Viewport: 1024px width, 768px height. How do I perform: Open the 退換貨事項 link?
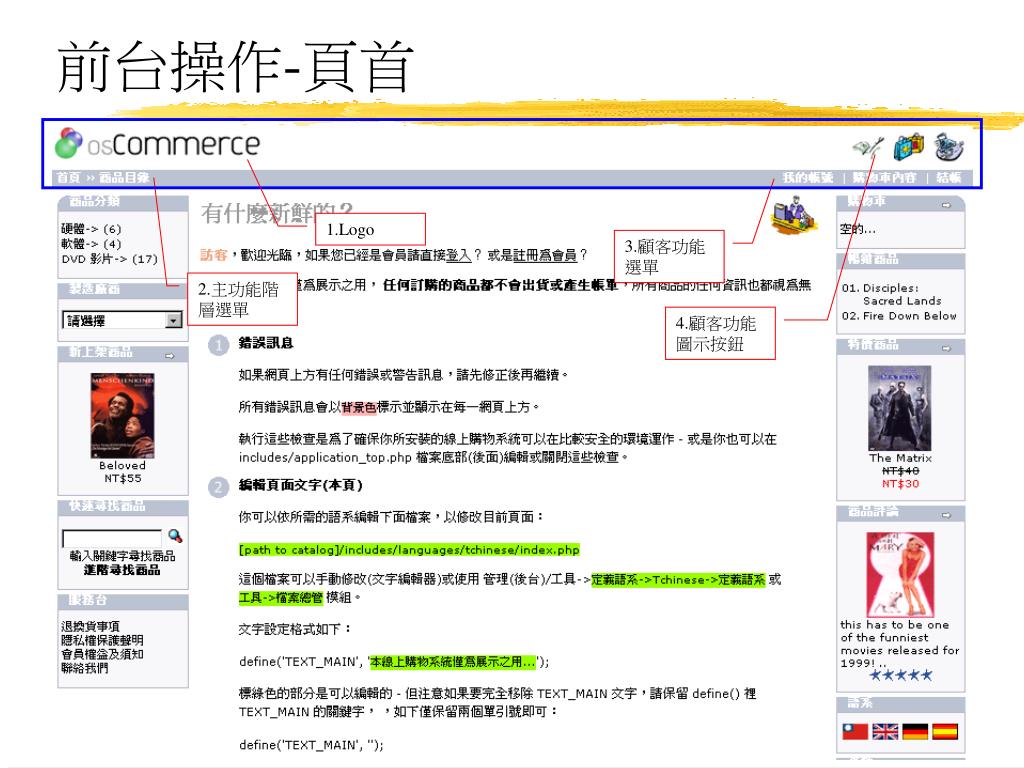90,626
